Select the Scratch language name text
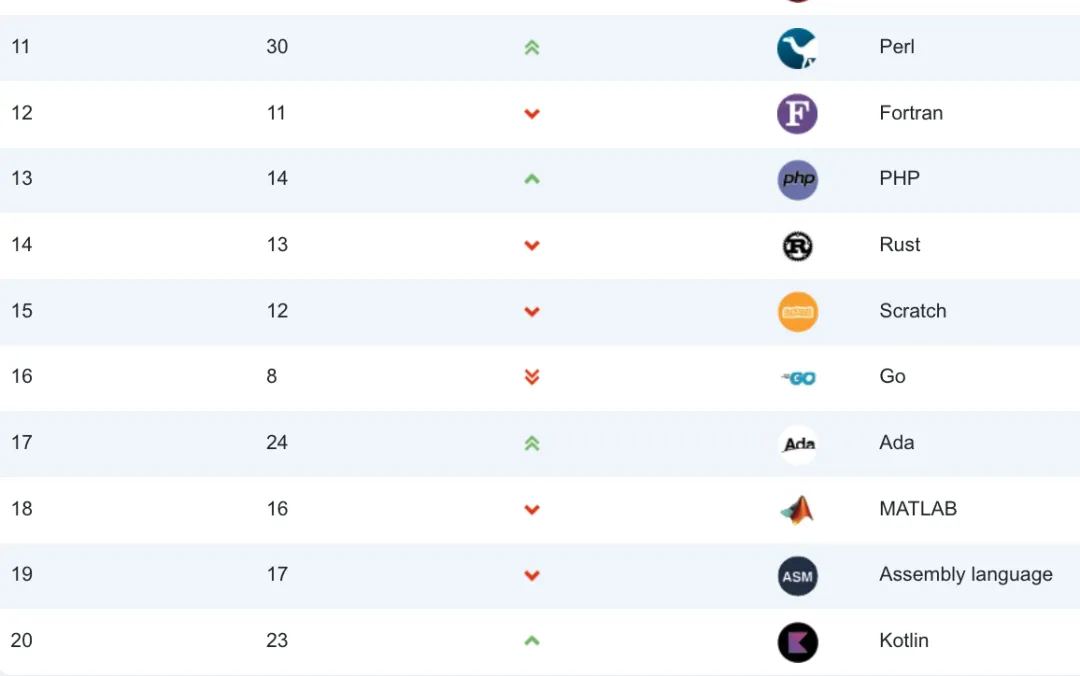This screenshot has height=676, width=1080. pos(913,311)
